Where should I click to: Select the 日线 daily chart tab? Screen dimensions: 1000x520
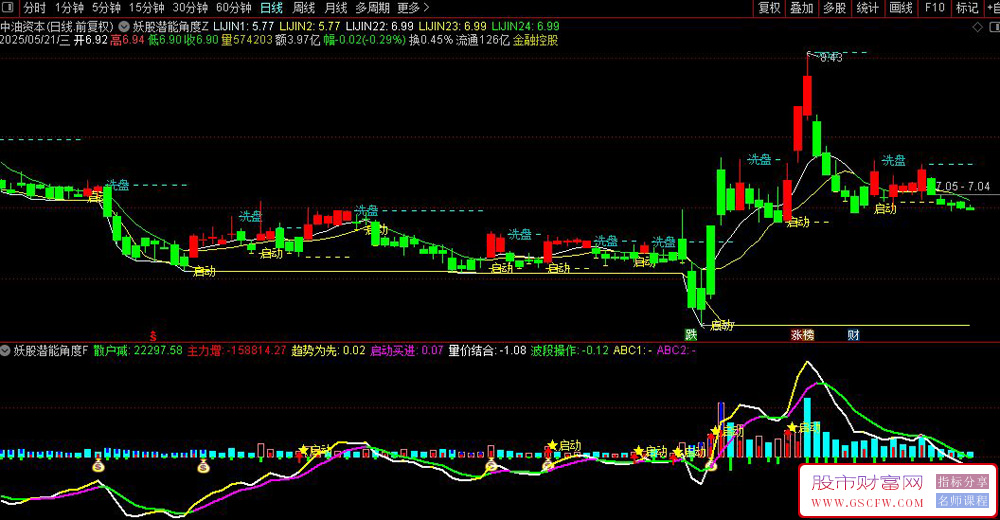coord(272,8)
